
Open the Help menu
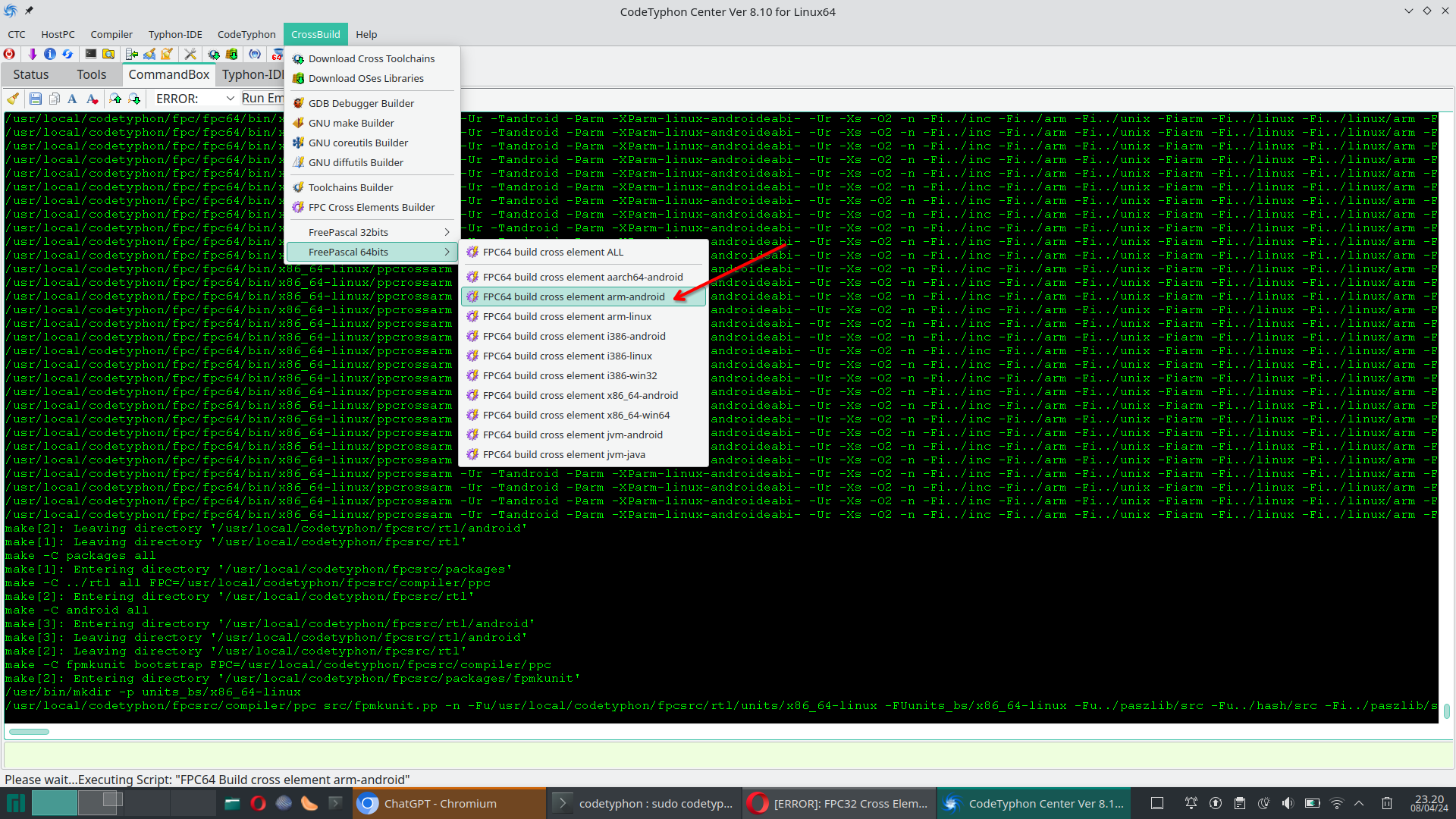click(x=366, y=34)
